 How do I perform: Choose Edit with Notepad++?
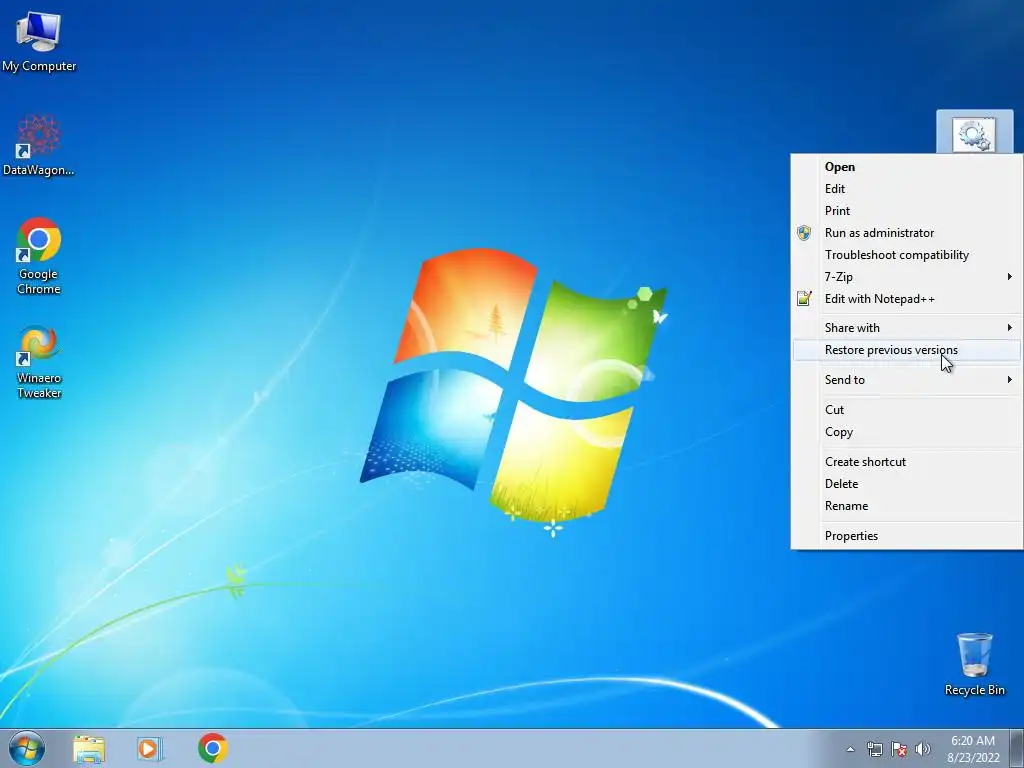[x=907, y=299]
